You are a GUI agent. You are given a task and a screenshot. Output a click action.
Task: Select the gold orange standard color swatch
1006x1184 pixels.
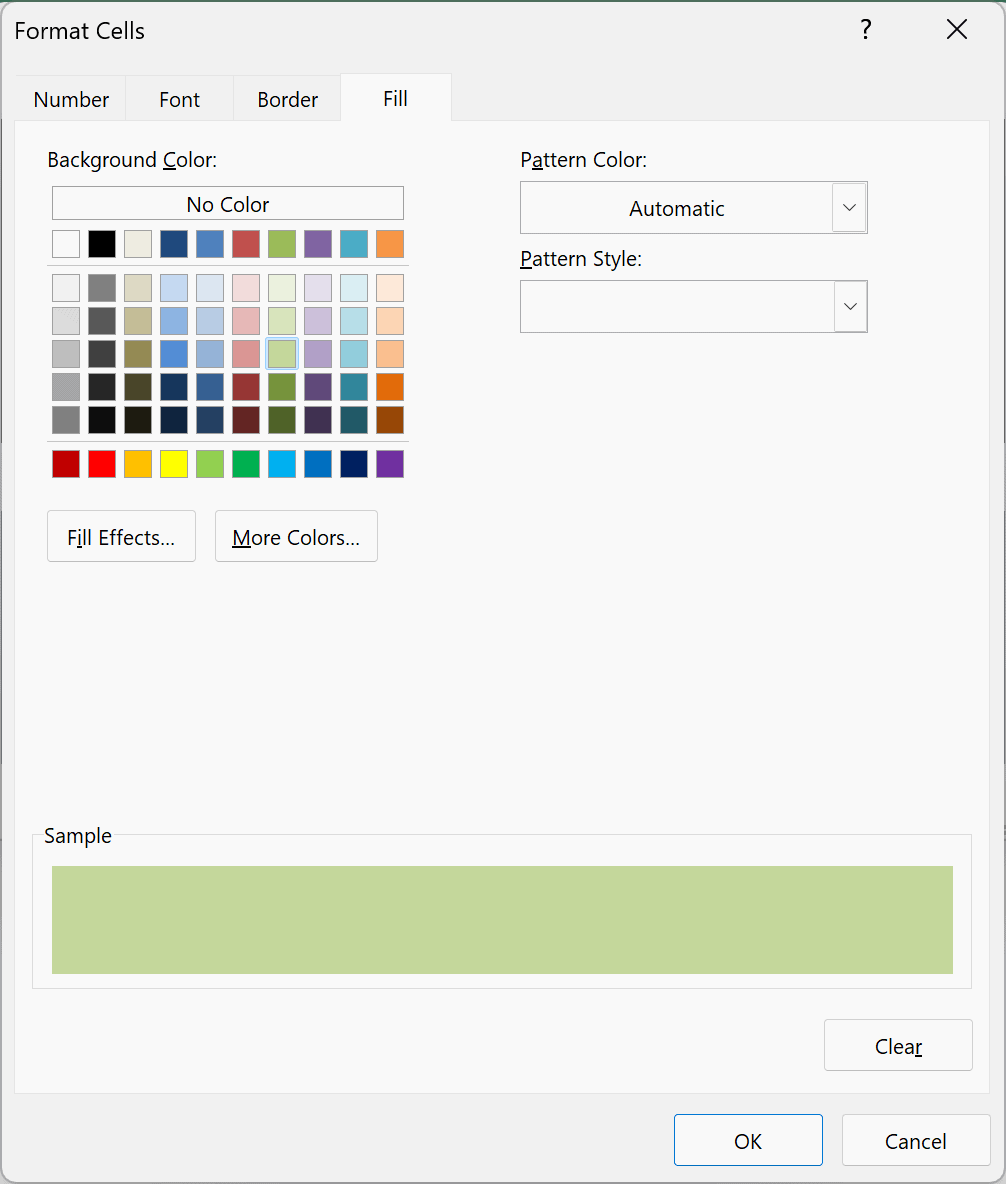(138, 464)
